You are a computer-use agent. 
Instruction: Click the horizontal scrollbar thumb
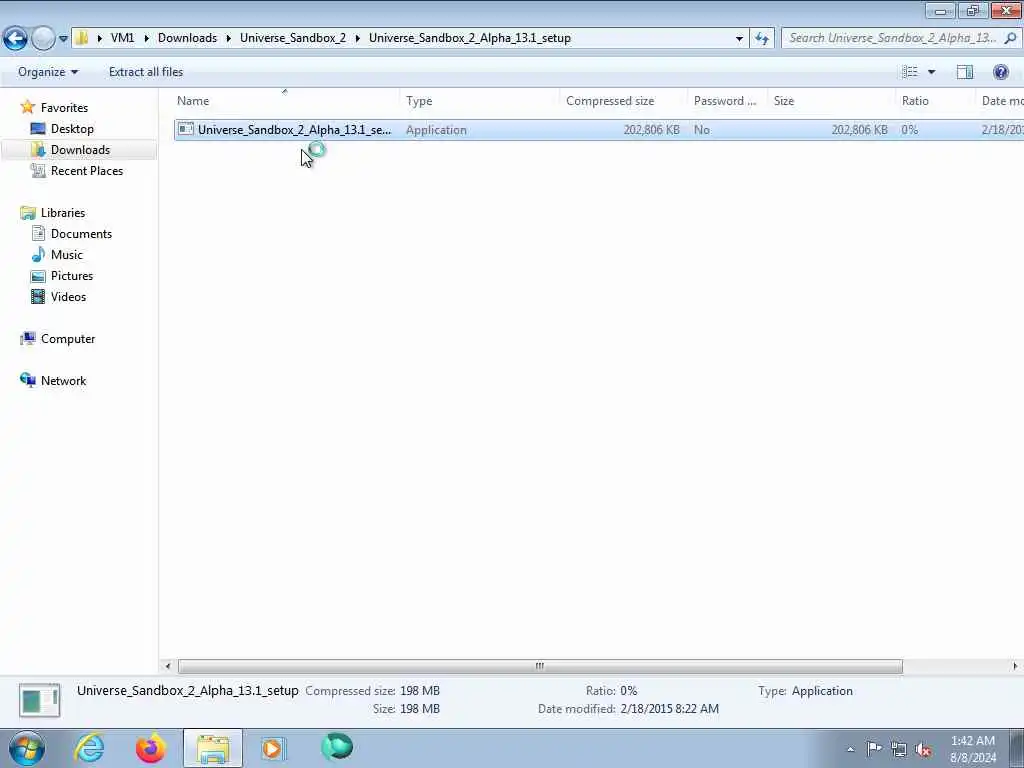540,666
